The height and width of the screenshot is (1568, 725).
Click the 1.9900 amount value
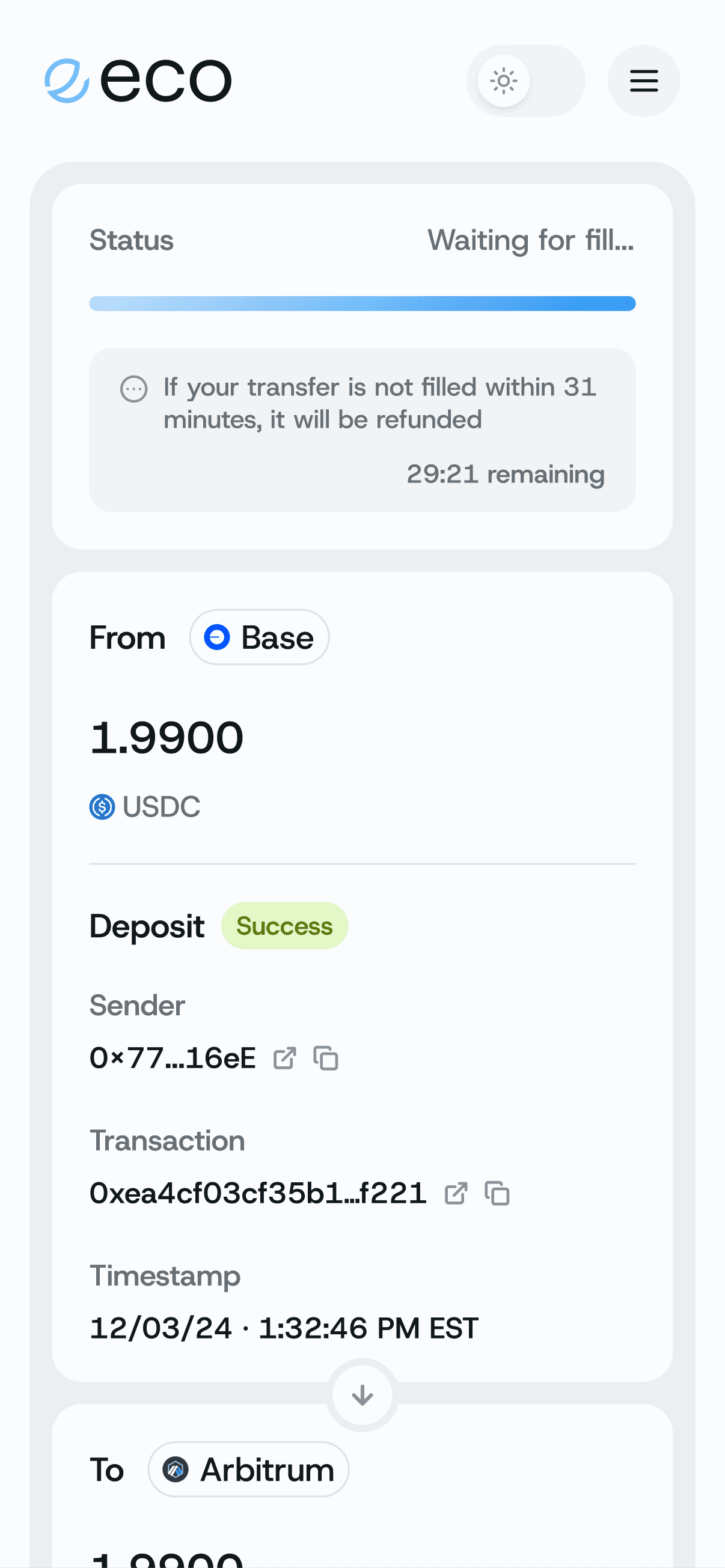167,738
